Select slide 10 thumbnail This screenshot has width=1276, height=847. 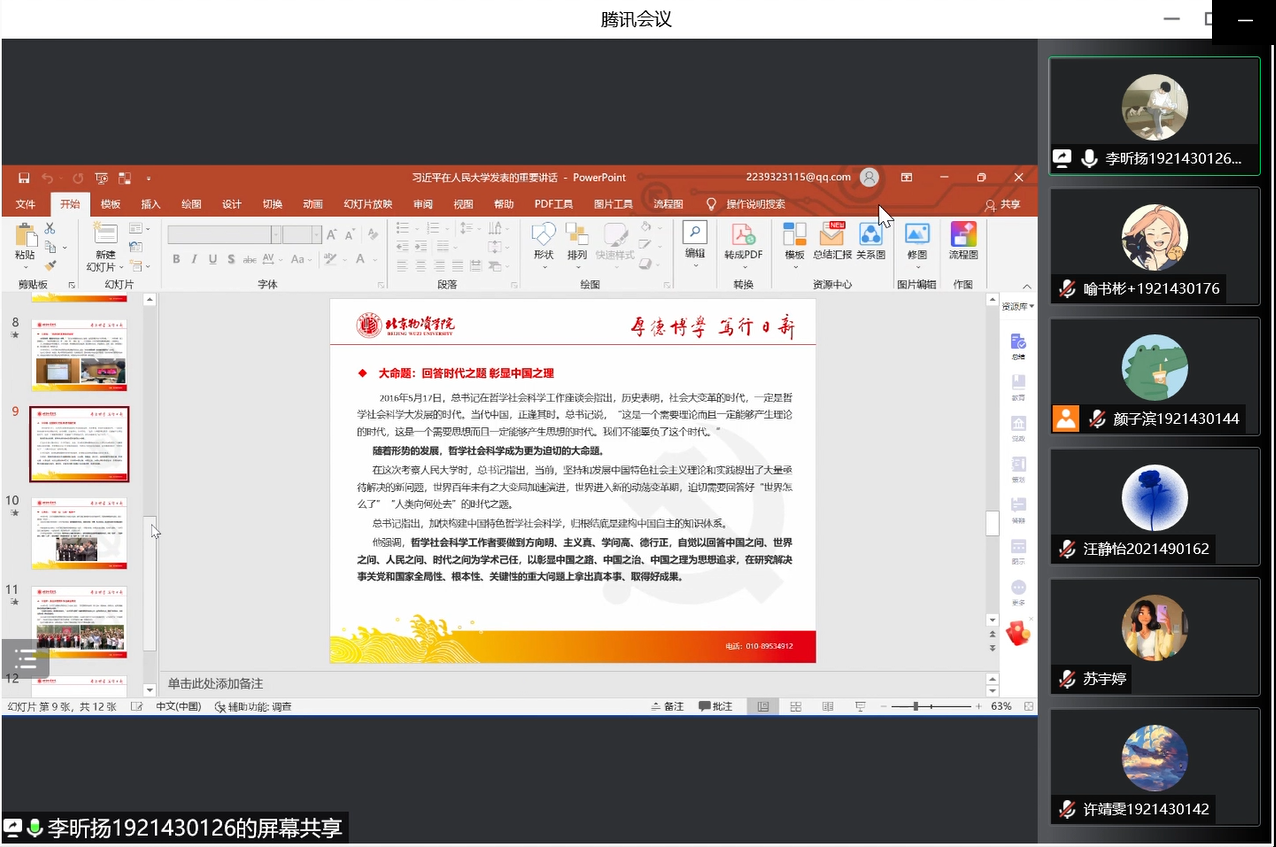tap(79, 532)
